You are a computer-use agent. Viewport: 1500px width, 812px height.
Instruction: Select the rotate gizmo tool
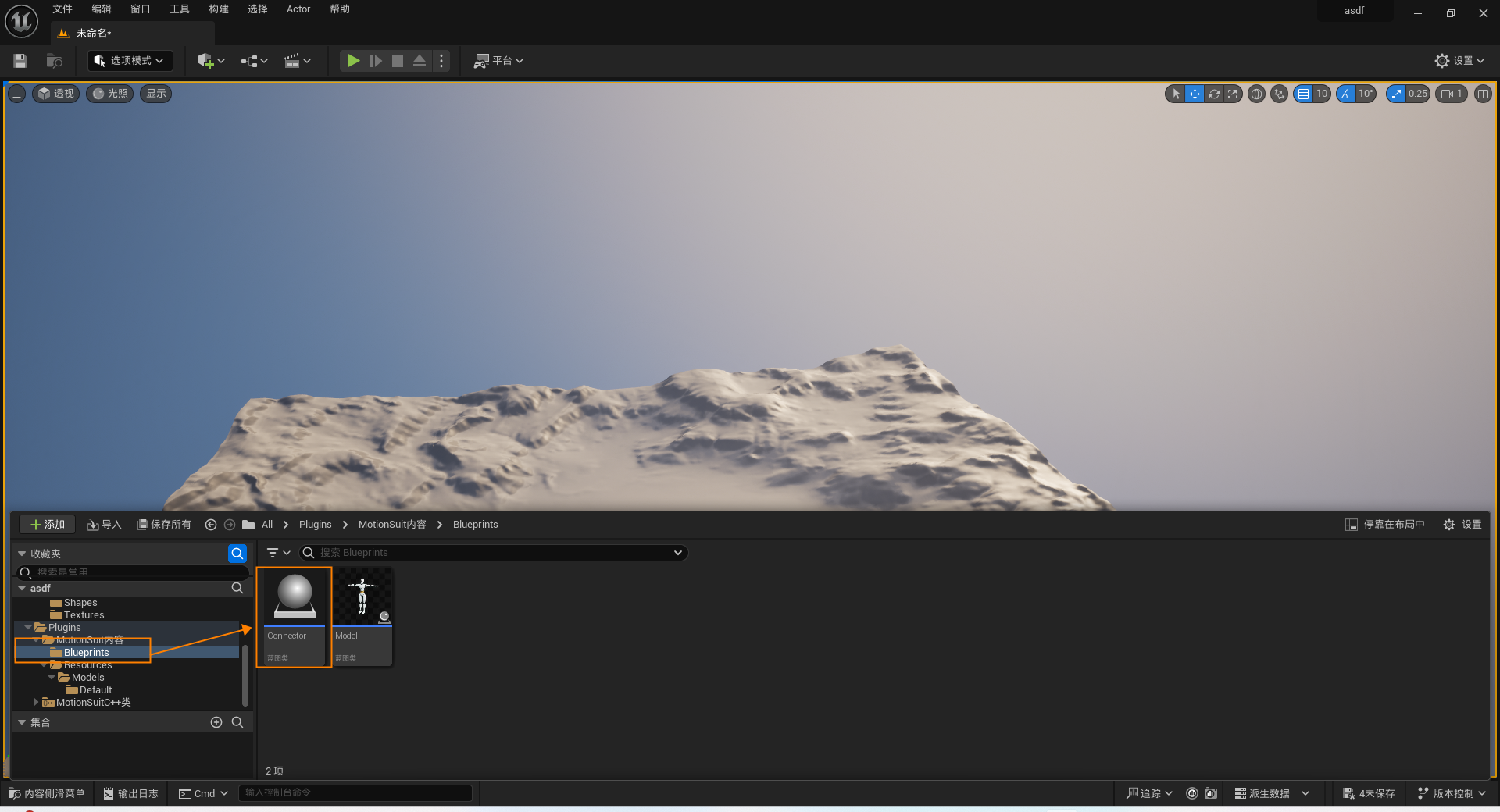coord(1214,94)
